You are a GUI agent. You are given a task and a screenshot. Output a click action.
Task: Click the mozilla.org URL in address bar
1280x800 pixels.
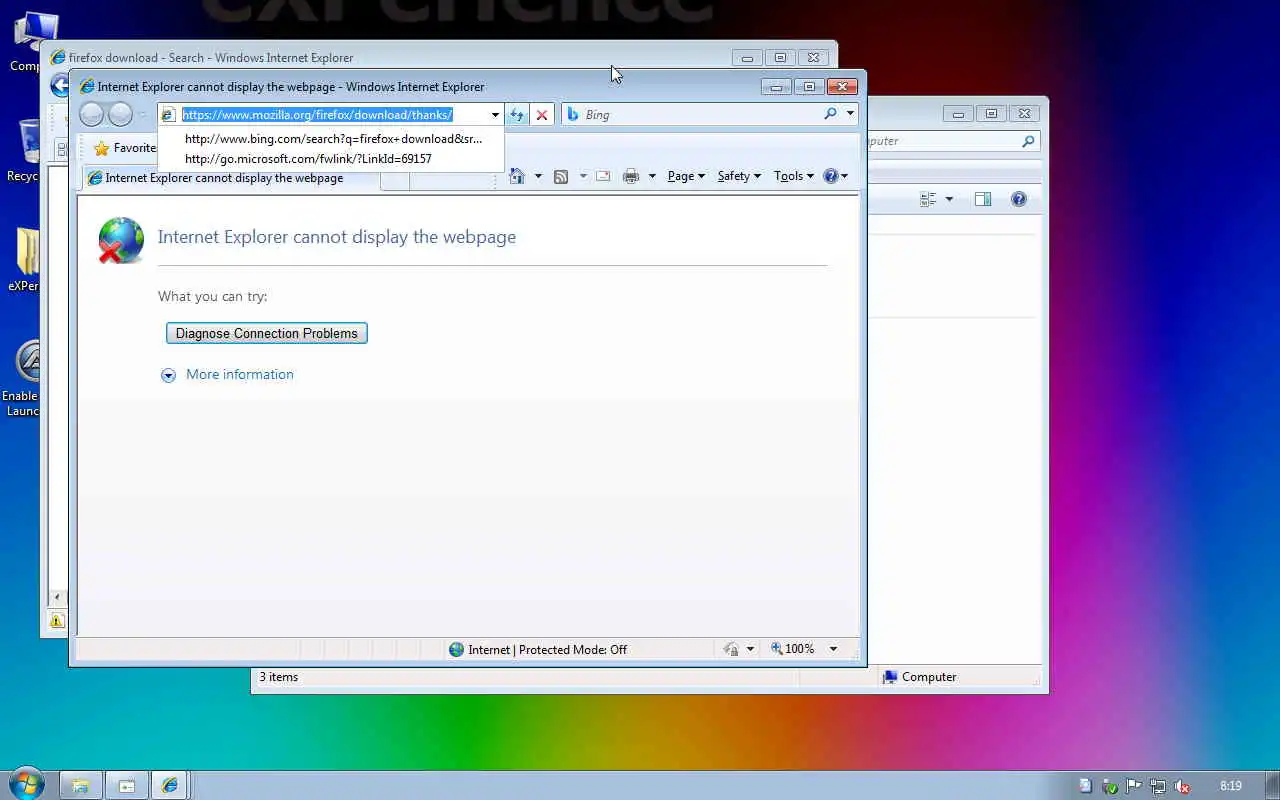pyautogui.click(x=317, y=115)
